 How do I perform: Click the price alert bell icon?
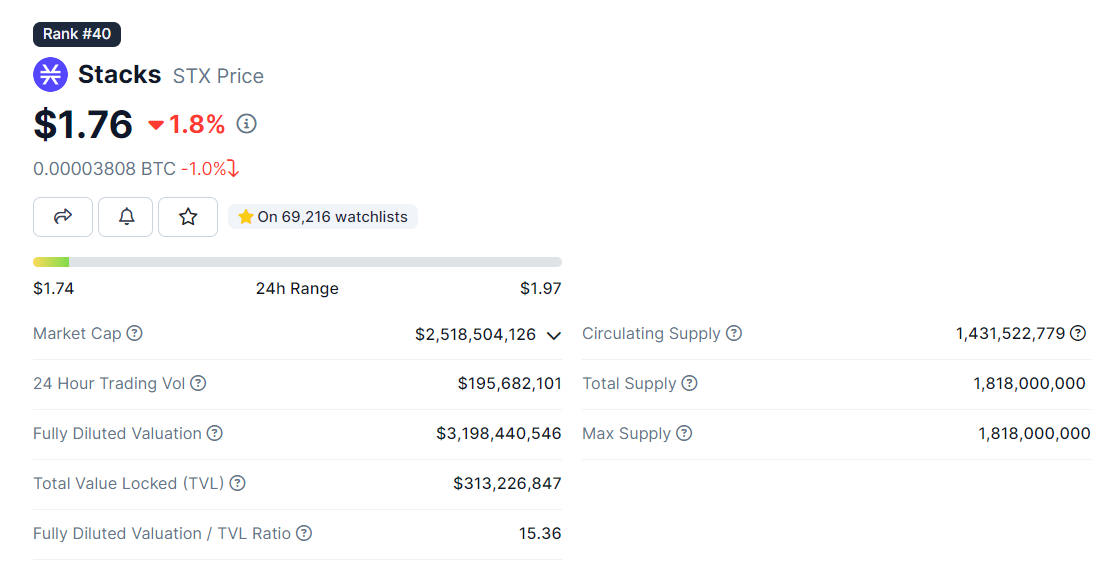click(x=126, y=217)
